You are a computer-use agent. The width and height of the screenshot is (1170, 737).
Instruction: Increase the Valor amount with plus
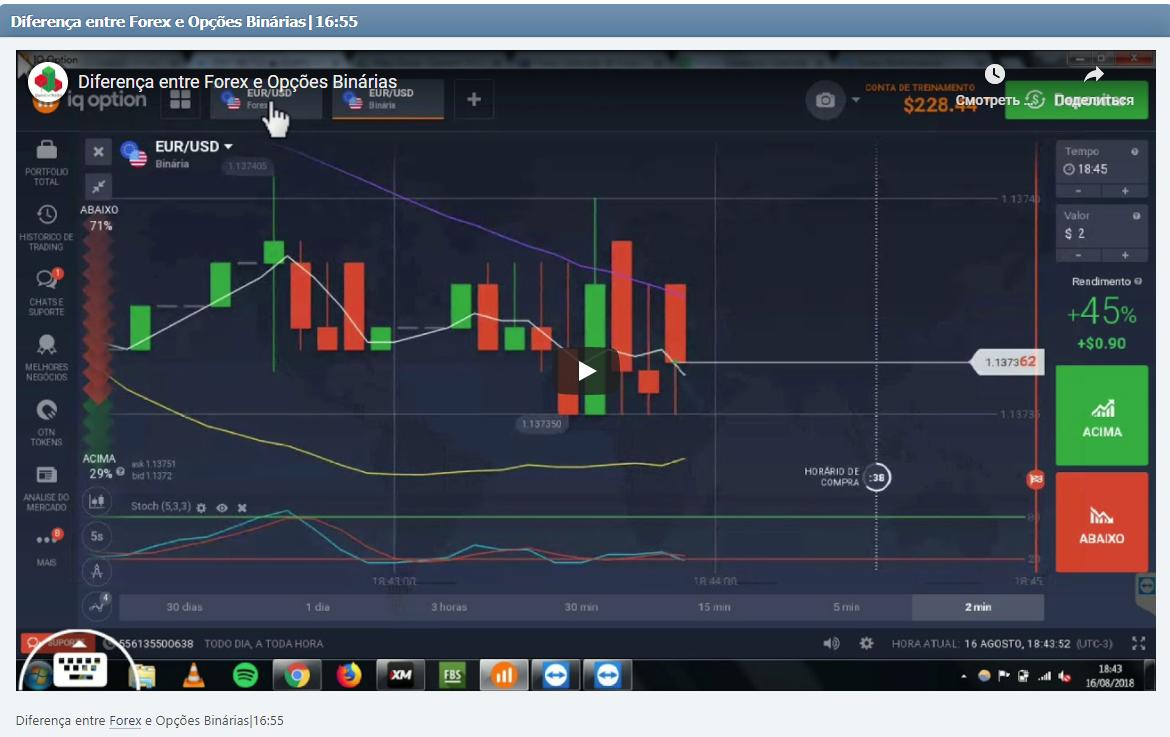(x=1125, y=256)
